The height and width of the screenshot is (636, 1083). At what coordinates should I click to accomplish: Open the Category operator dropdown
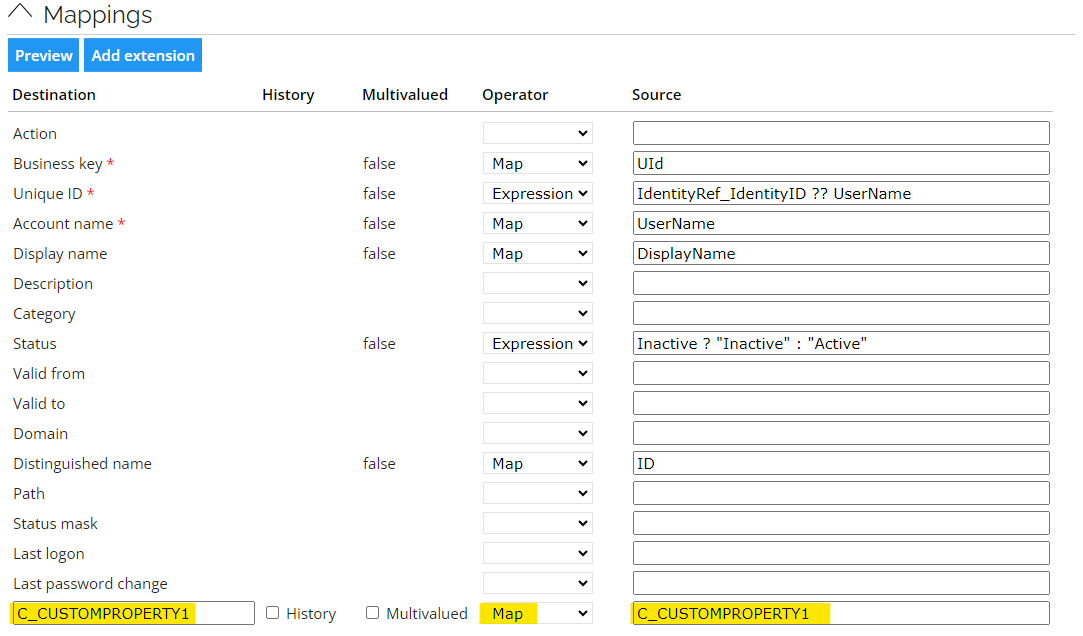pyautogui.click(x=537, y=314)
